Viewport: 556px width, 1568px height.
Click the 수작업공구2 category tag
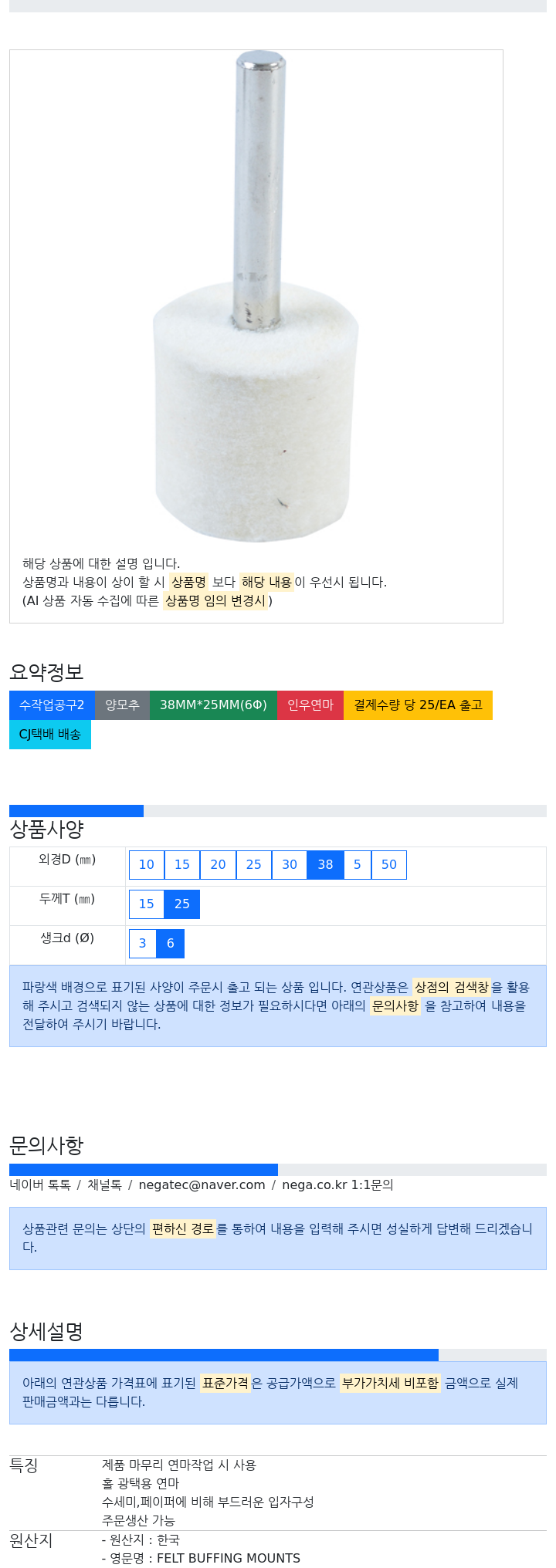pyautogui.click(x=52, y=705)
